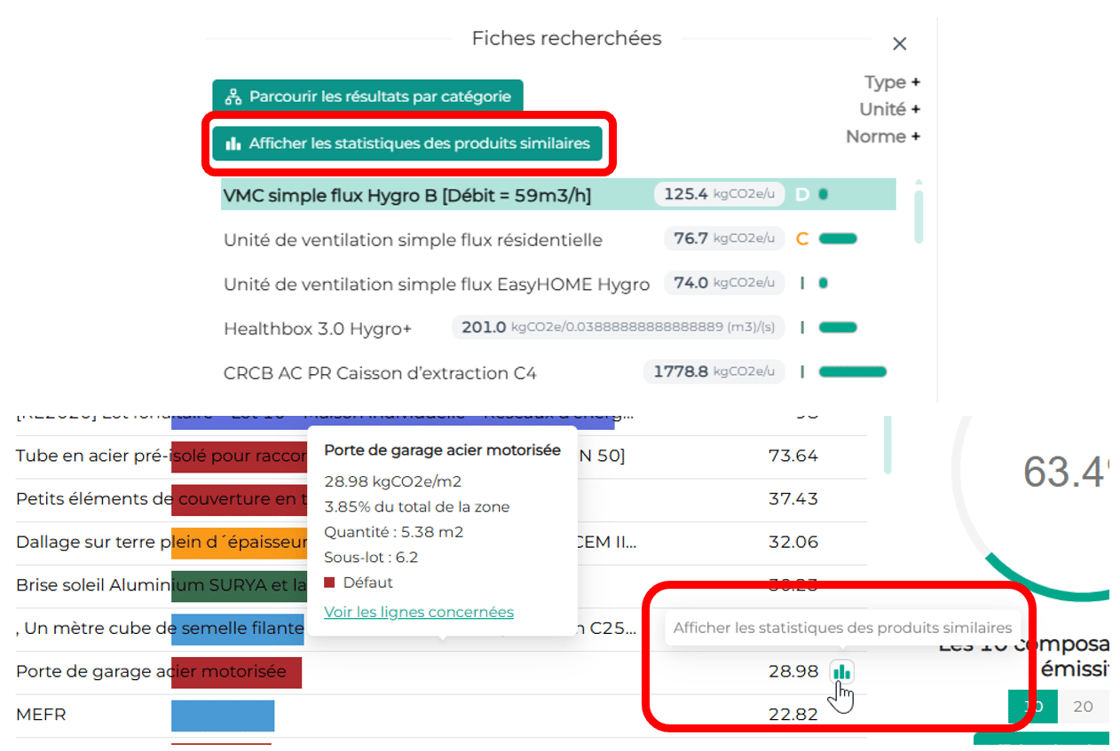Screen dimensions: 1120x751
Task: Select Unité de ventilation simple flux EasyHOME Hygro
Action: pyautogui.click(x=436, y=284)
